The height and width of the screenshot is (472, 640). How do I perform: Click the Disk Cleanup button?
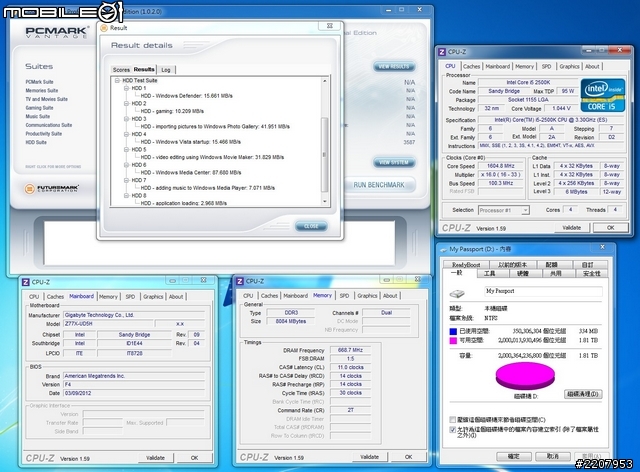[583, 394]
